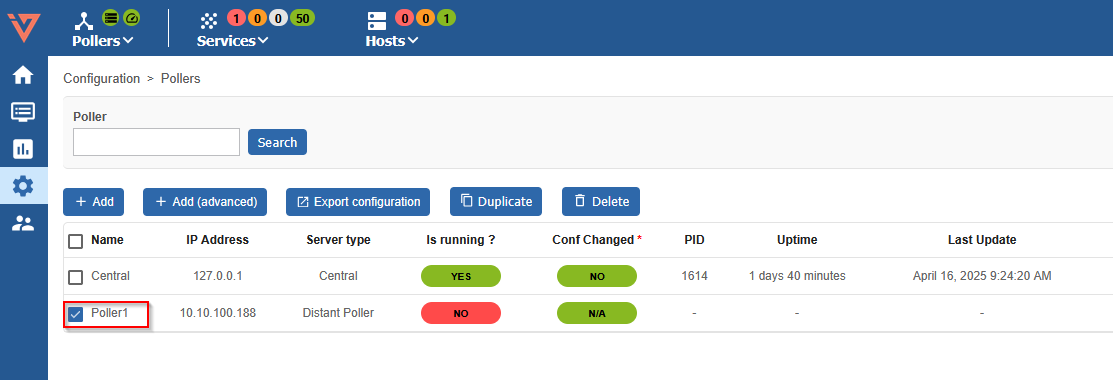Click the services dots icon in header
The height and width of the screenshot is (380, 1113).
[209, 21]
